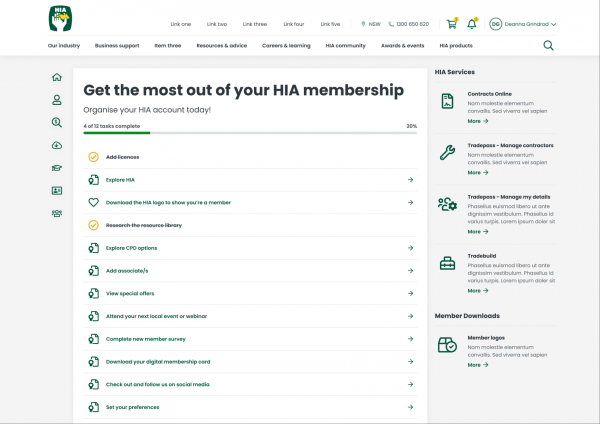Click the Link four header link
Screen dimensions: 600x424
pyautogui.click(x=293, y=24)
